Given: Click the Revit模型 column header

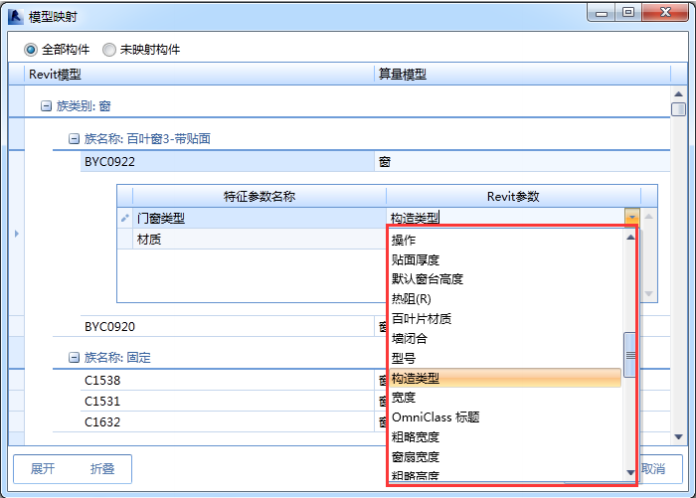Looking at the screenshot, I should click(199, 74).
